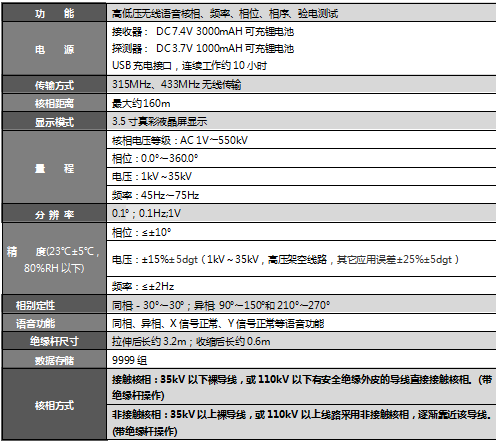Screen dimensions: 496x441
Task: Select 接触核相 35kV以下裸导线 paragraph
Action: pos(301,387)
